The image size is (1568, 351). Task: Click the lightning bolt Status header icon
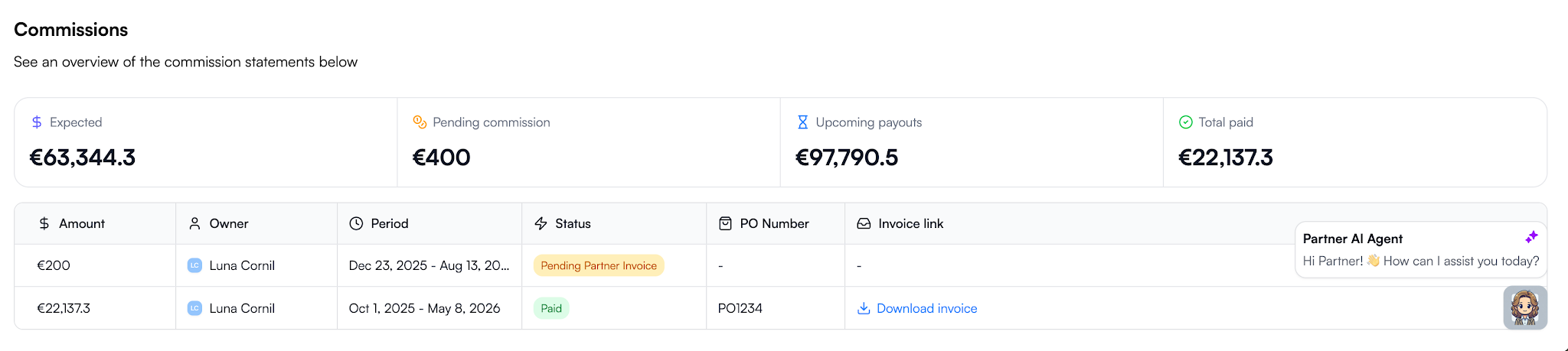[x=541, y=223]
